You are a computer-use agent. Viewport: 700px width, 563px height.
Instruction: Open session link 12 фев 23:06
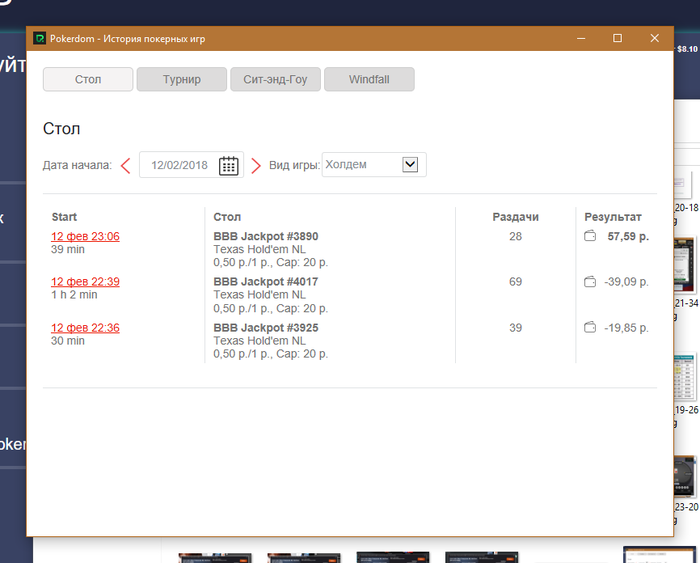pos(85,236)
